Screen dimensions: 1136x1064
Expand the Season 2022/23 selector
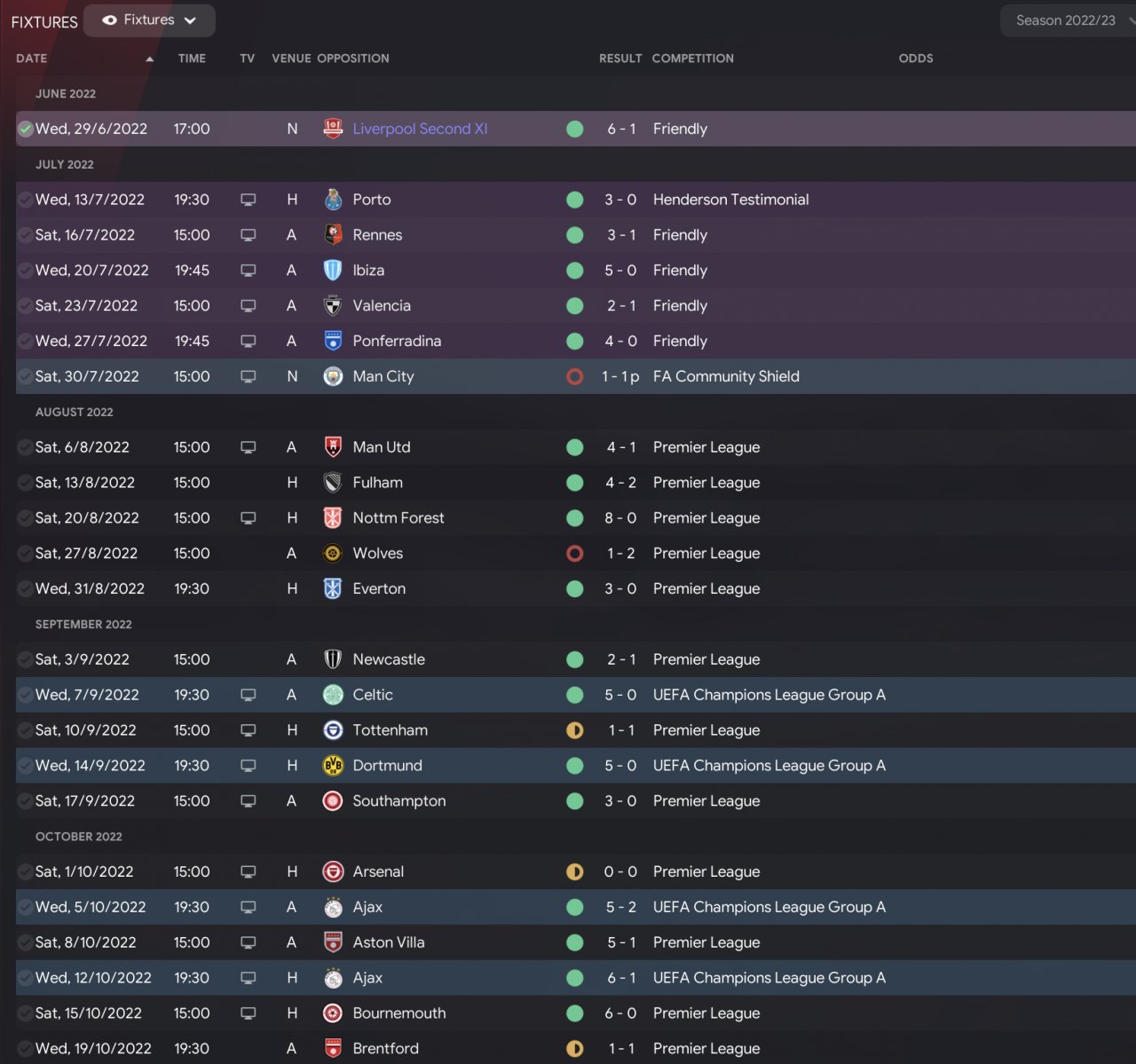point(1068,20)
